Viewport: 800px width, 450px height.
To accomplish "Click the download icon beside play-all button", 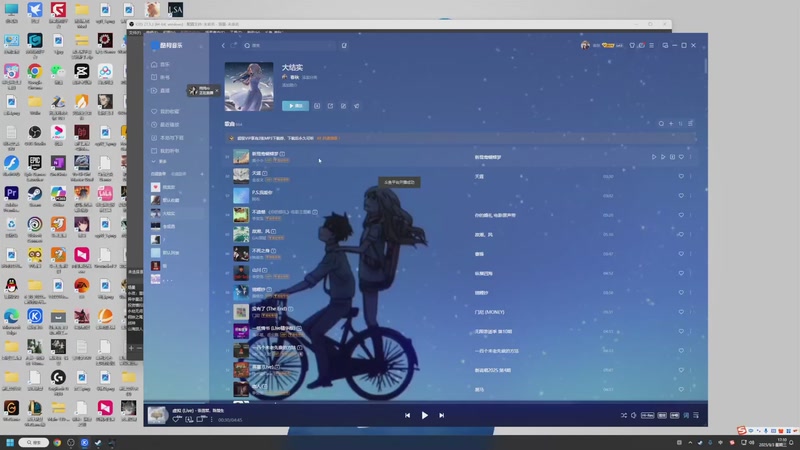I will [x=317, y=106].
